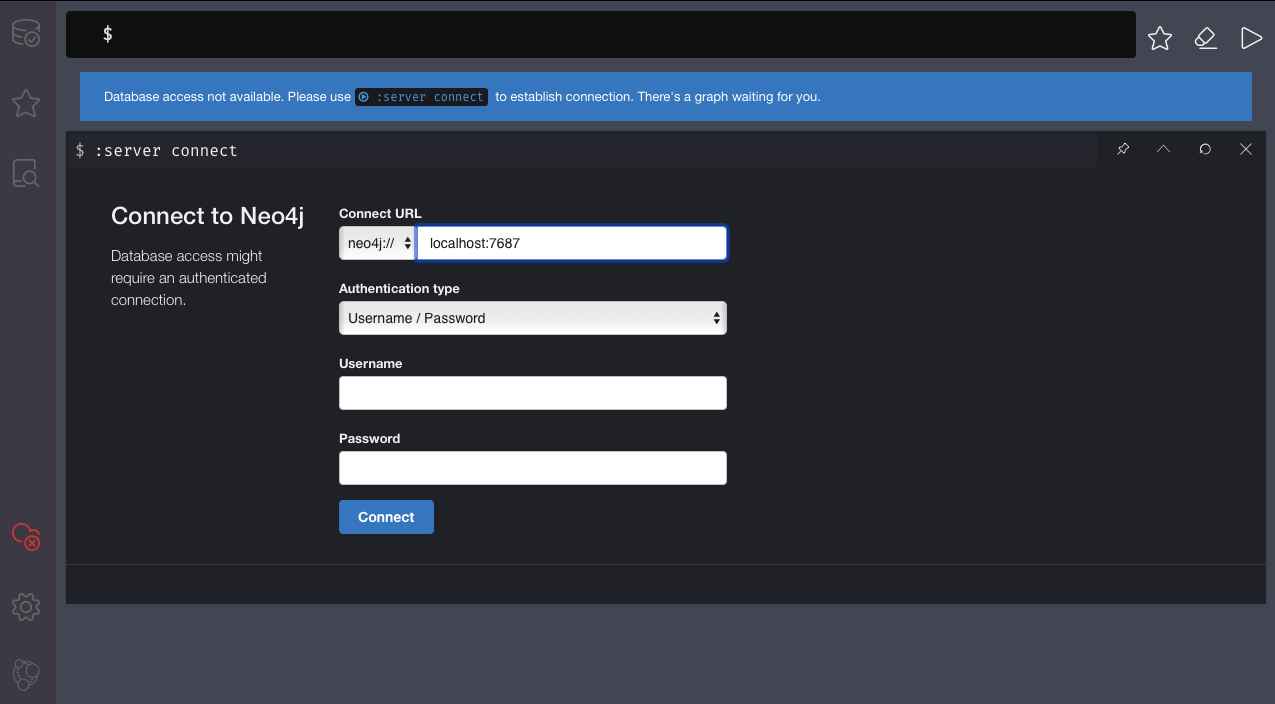Click the Connect button

click(x=386, y=517)
